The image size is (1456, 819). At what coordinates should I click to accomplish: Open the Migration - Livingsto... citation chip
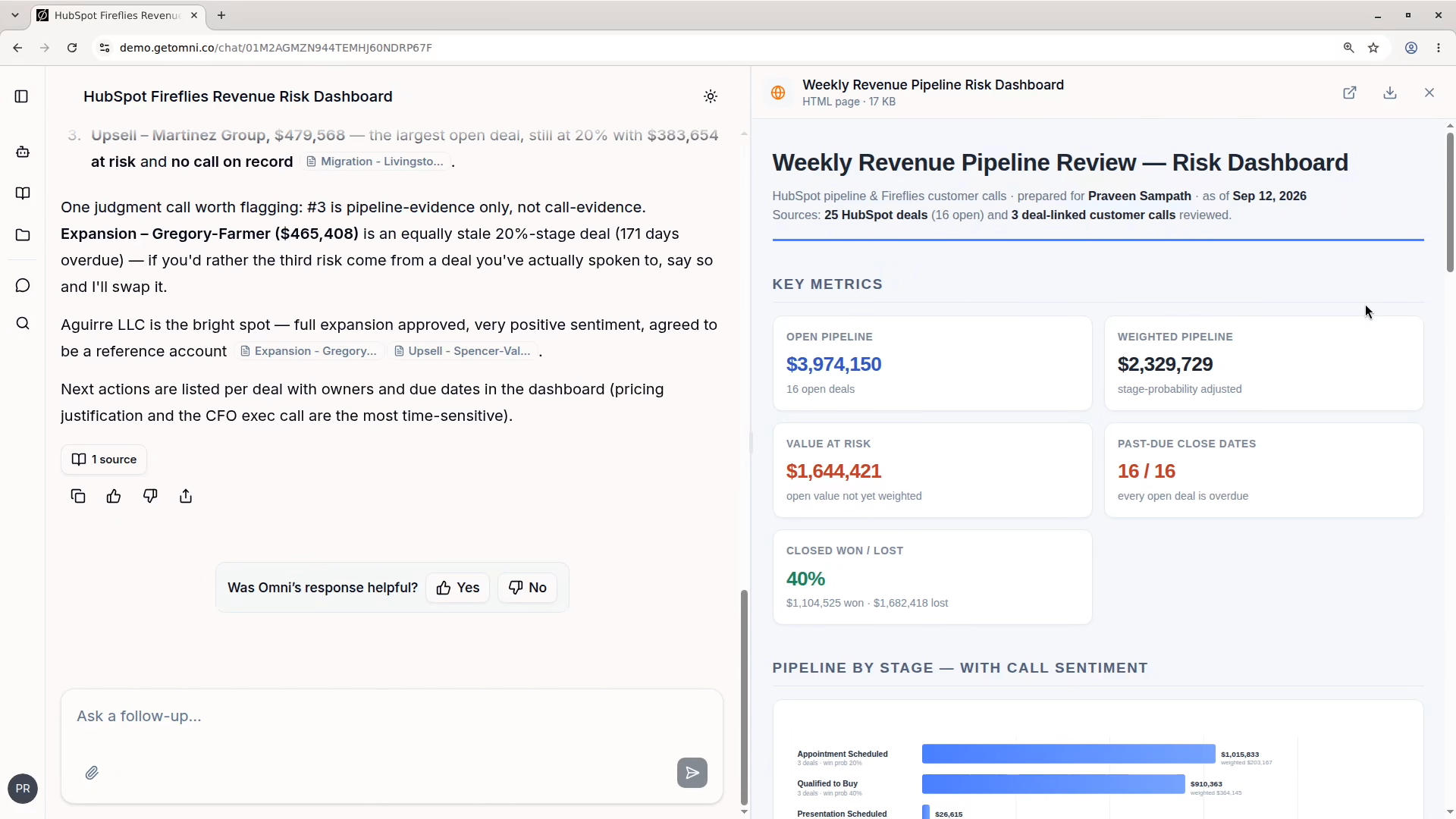375,162
